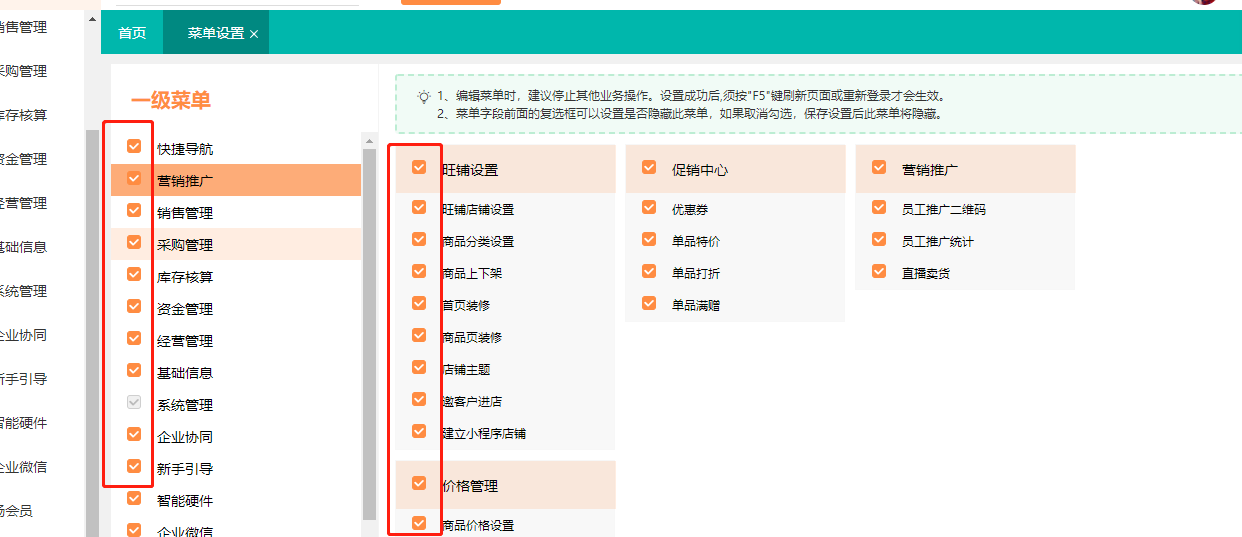Uncheck the 优惠券 checkbox
The height and width of the screenshot is (537, 1242).
[x=649, y=208]
